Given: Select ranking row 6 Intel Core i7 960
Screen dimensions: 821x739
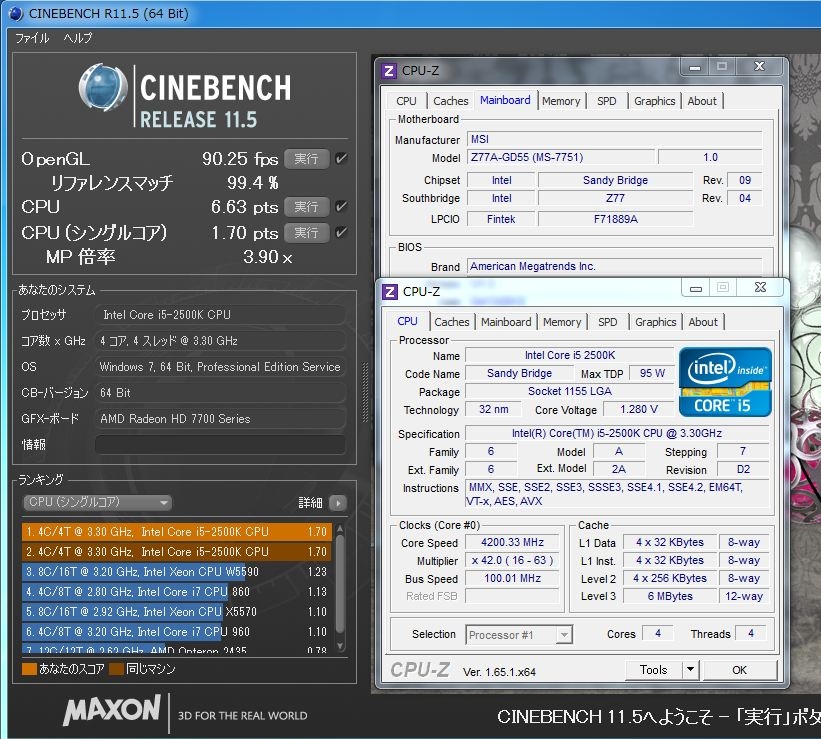Looking at the screenshot, I should [x=176, y=632].
